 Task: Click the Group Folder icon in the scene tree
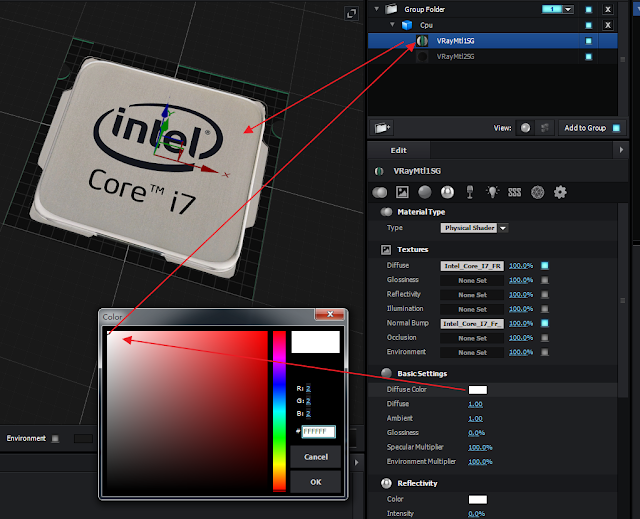click(x=391, y=9)
